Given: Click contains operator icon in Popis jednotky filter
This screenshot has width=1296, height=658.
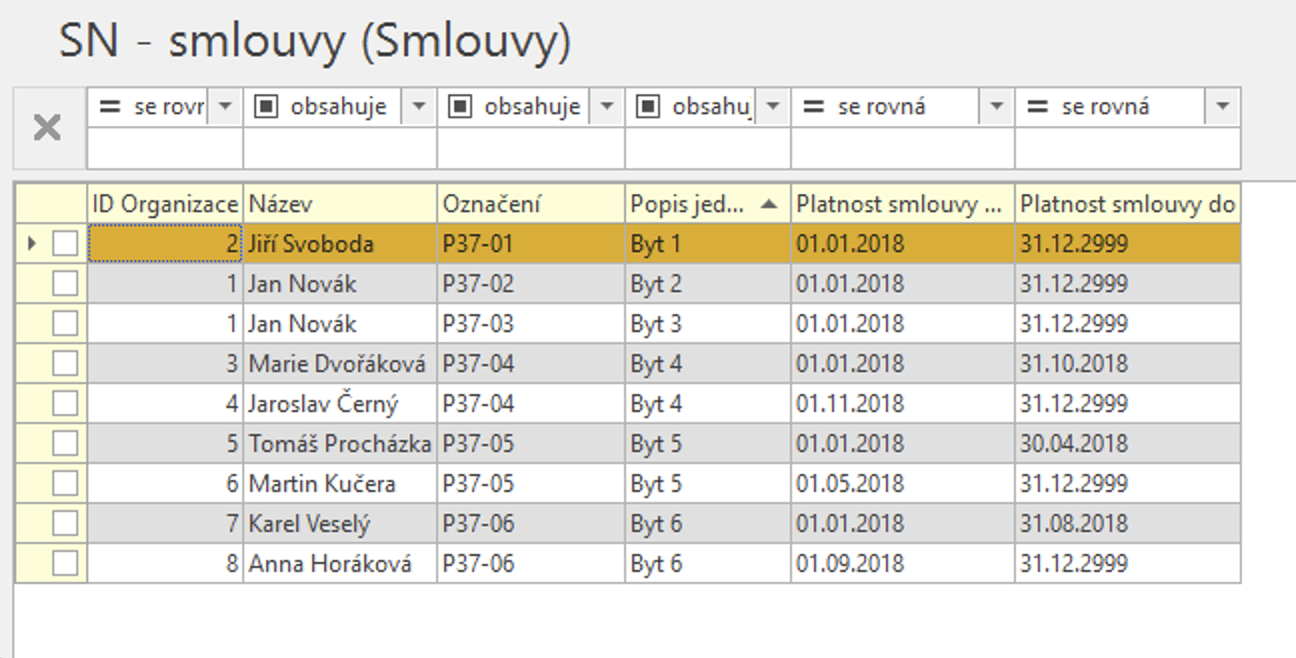Looking at the screenshot, I should pyautogui.click(x=648, y=106).
